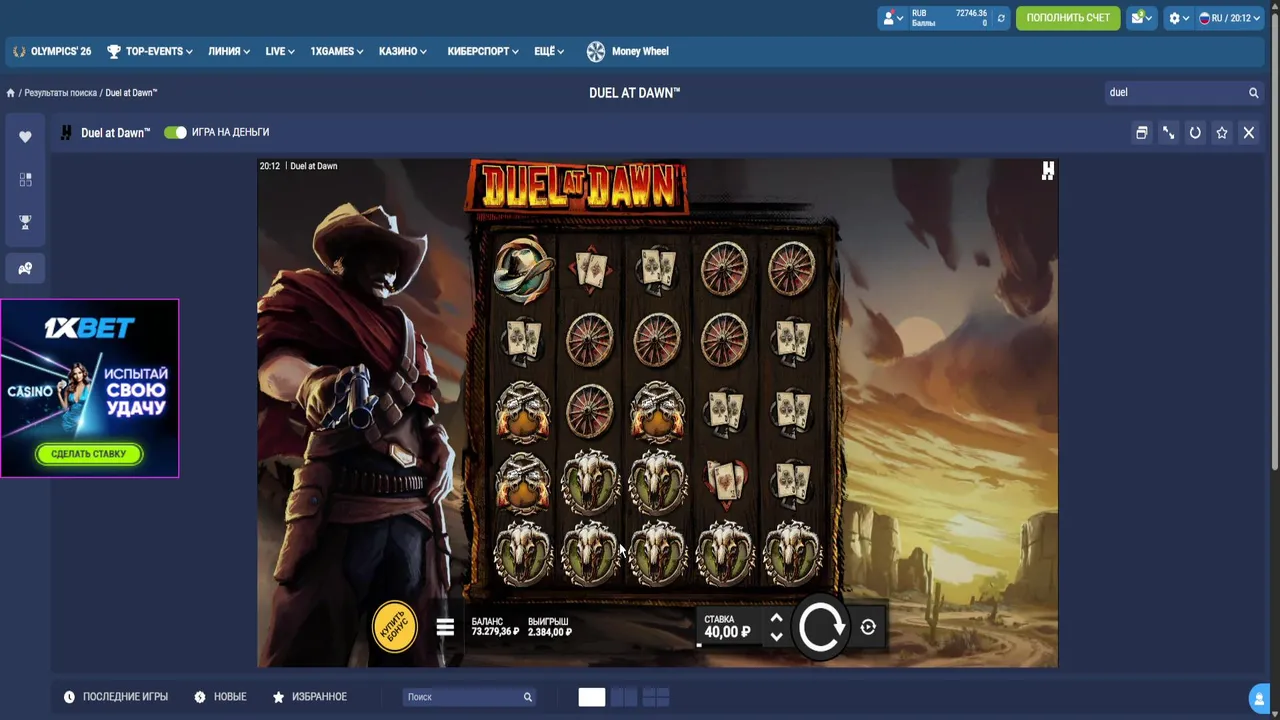1280x720 pixels.
Task: Open the favorites heart icon in the sidebar
Action: click(x=25, y=136)
